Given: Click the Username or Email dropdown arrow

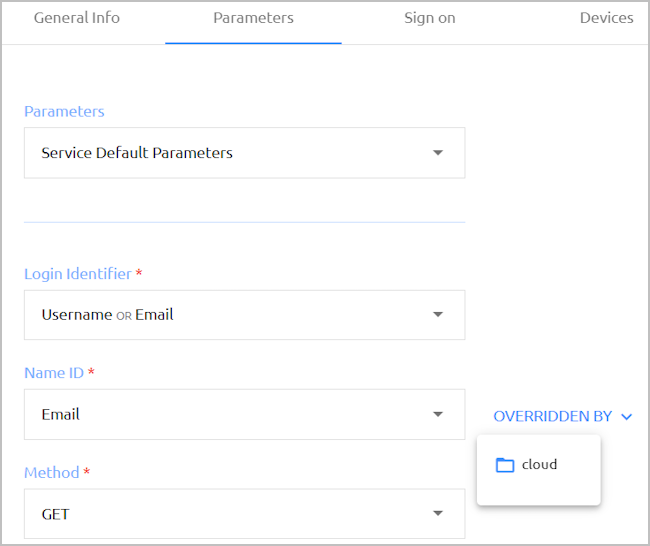Looking at the screenshot, I should point(438,314).
